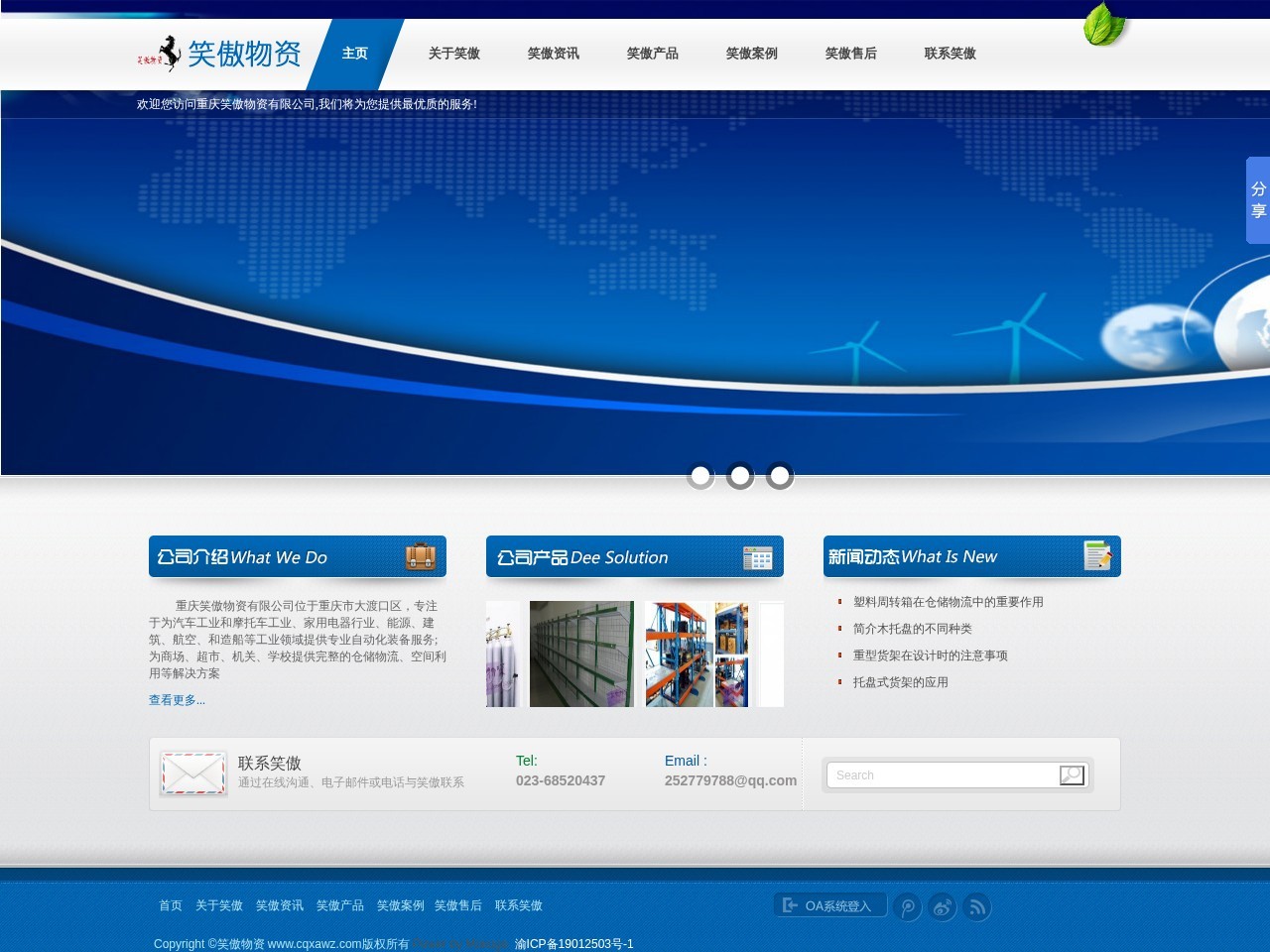1270x952 pixels.
Task: Click the RSS feed footer icon
Action: [977, 907]
